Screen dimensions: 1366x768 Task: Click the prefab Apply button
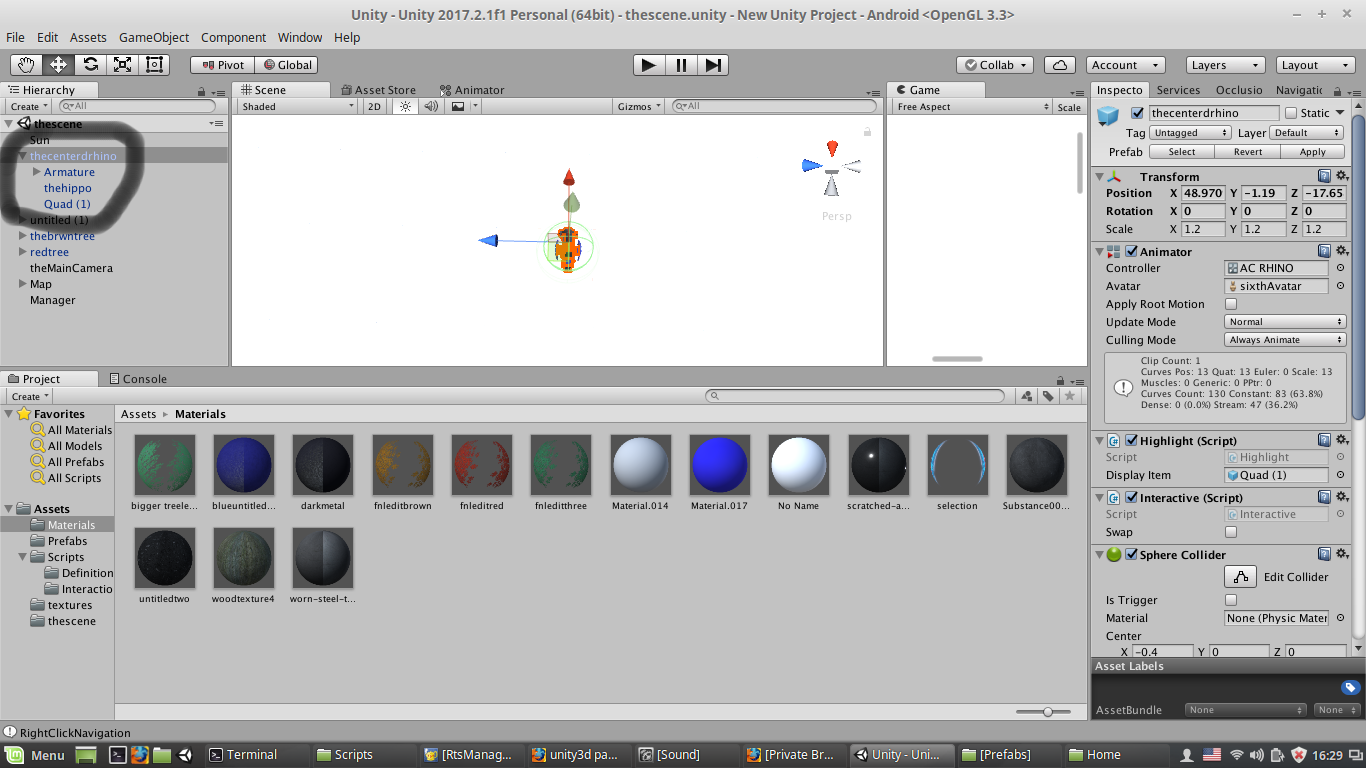click(1312, 152)
